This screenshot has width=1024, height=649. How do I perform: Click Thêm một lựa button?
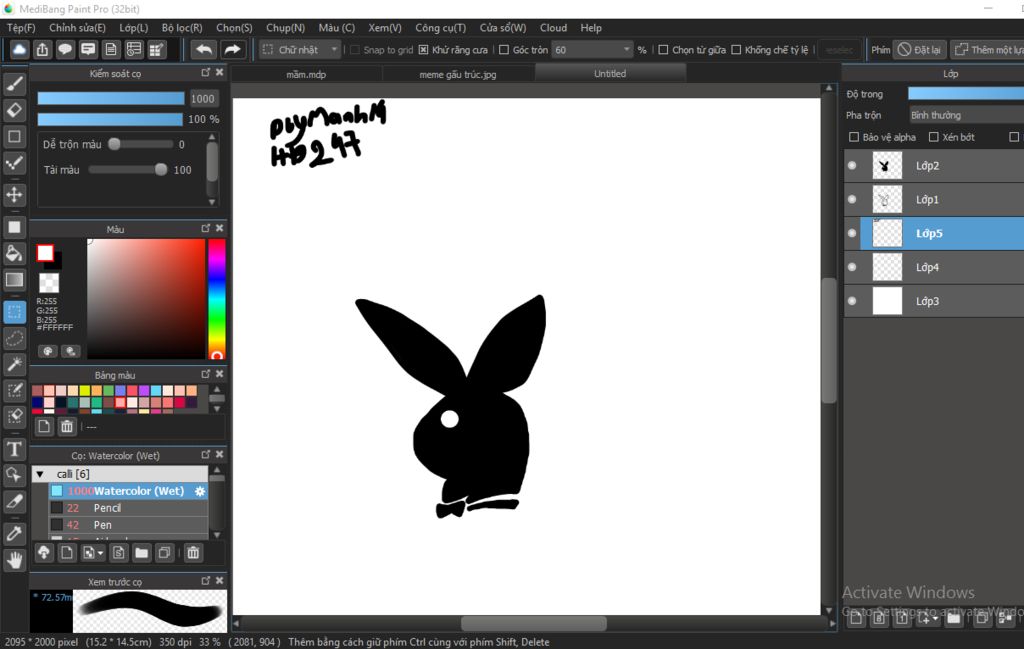pyautogui.click(x=987, y=50)
